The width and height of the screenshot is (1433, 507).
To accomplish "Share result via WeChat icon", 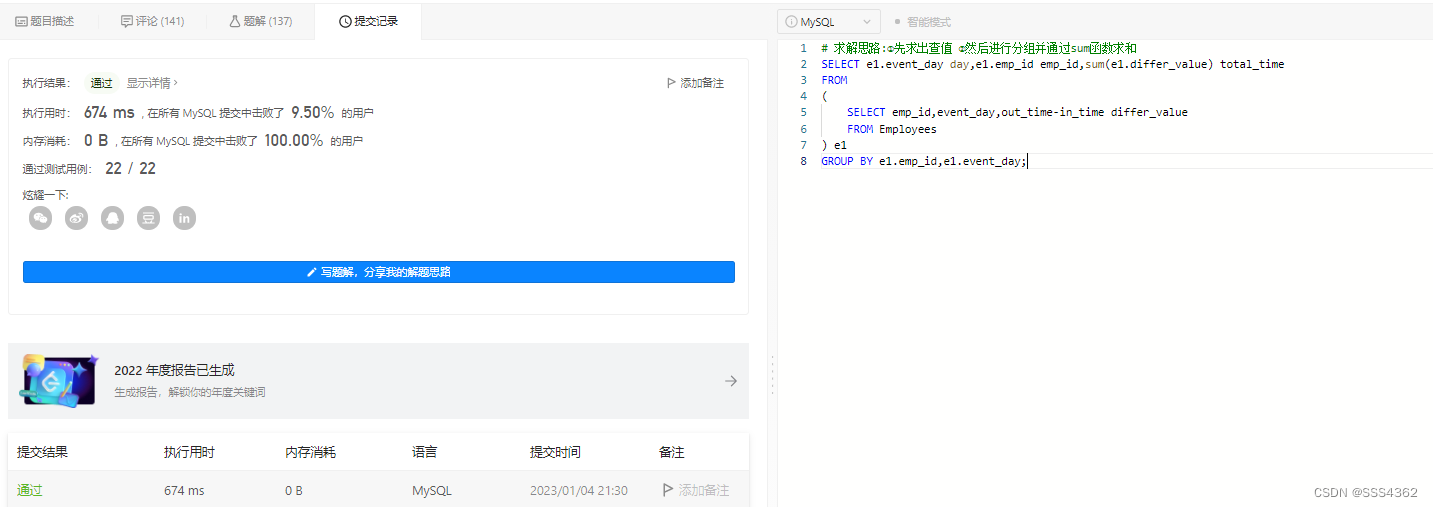I will pos(40,218).
